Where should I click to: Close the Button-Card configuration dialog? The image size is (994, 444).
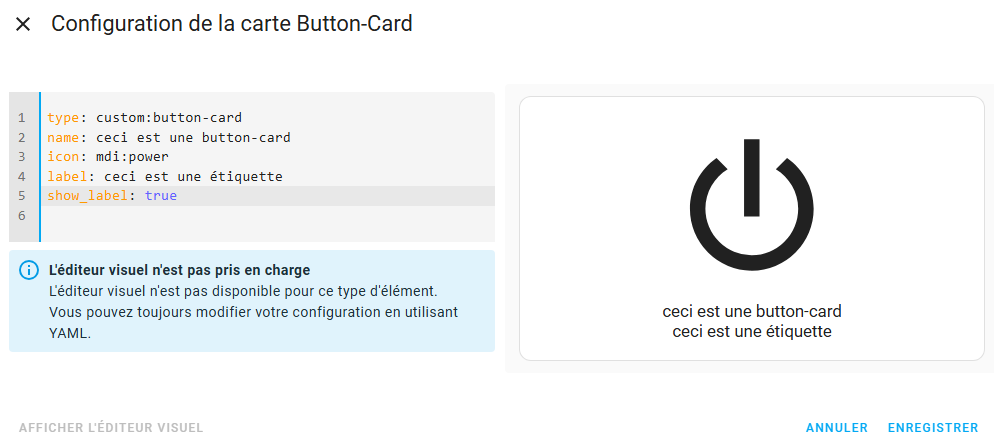coord(23,25)
